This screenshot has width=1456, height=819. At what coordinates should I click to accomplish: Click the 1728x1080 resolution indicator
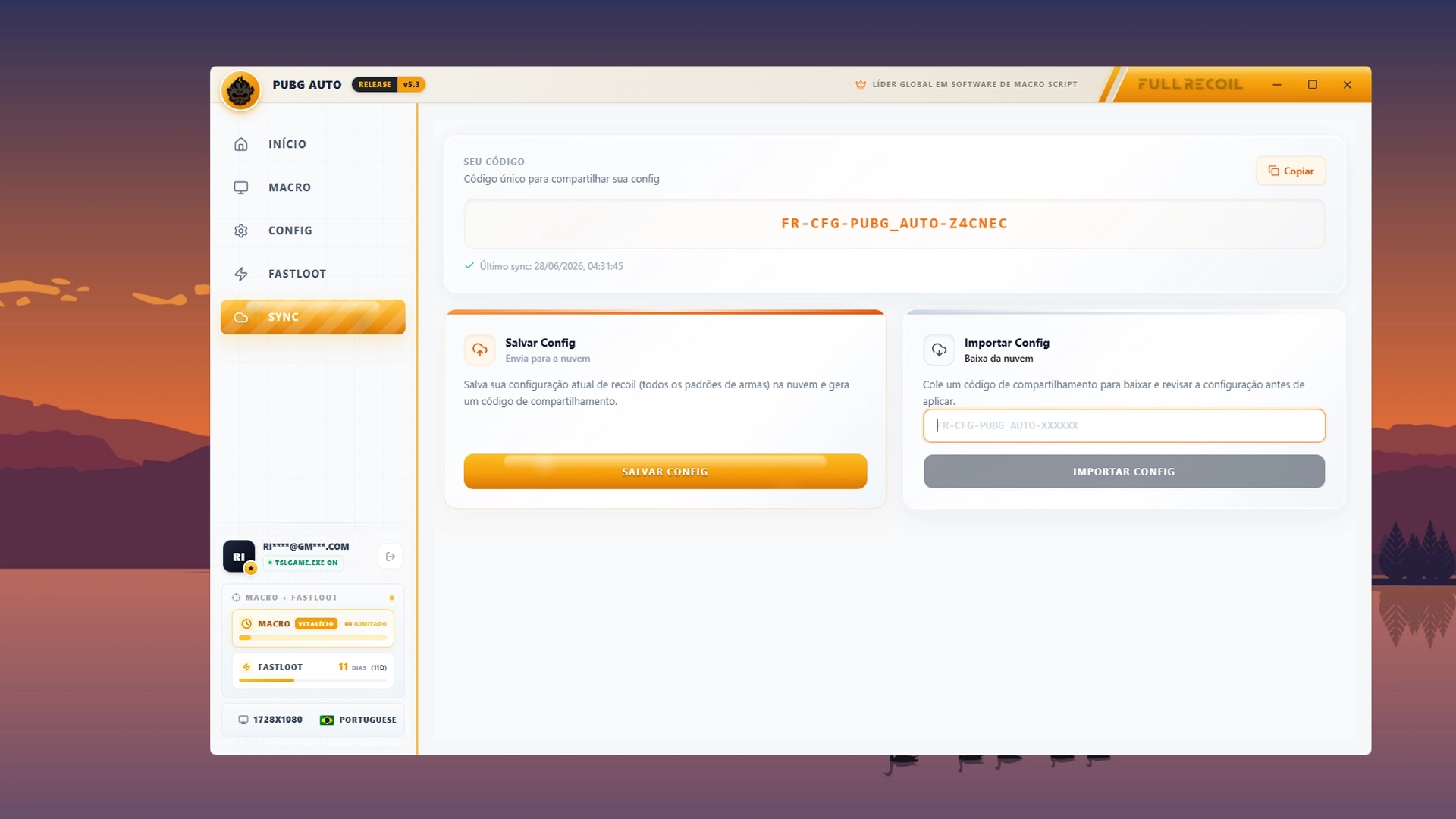[270, 720]
